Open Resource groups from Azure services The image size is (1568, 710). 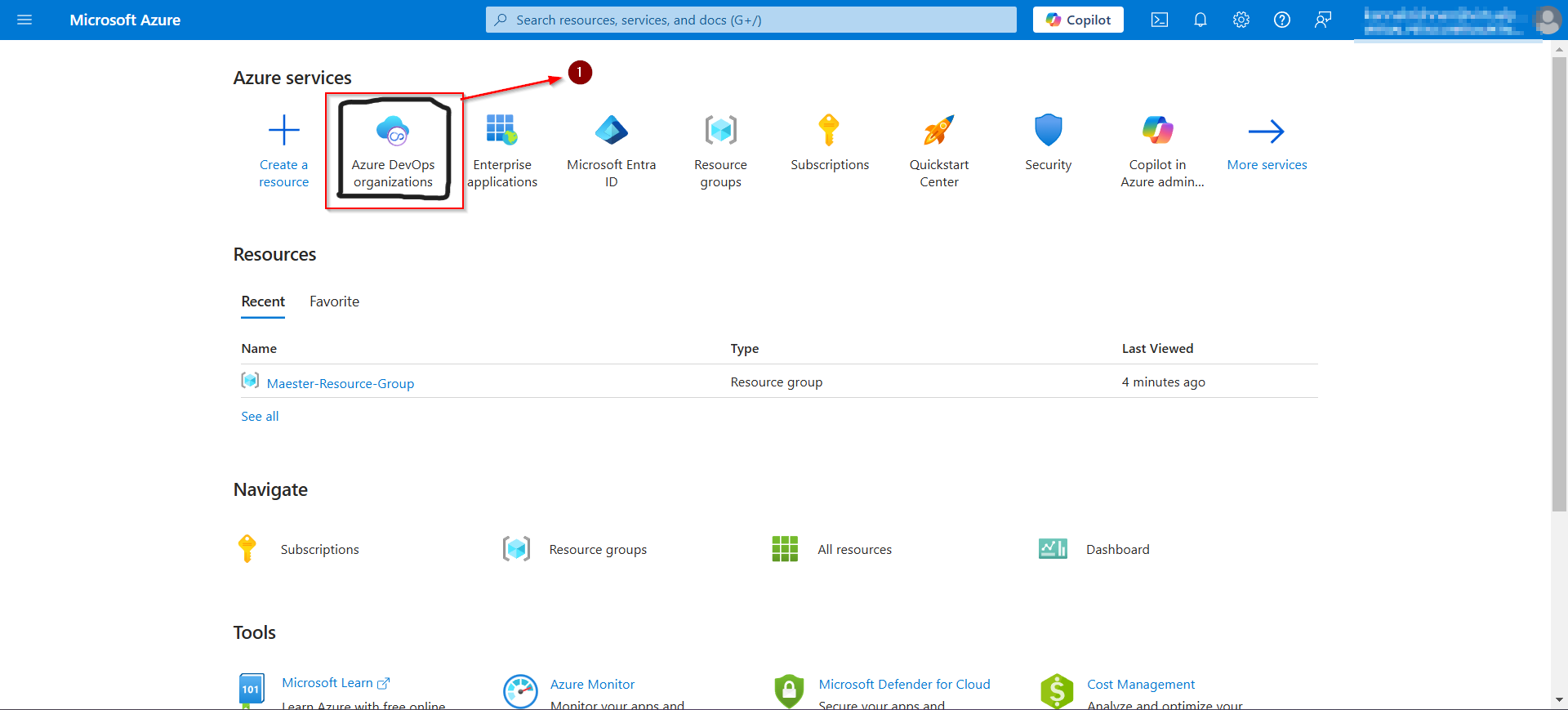point(721,151)
